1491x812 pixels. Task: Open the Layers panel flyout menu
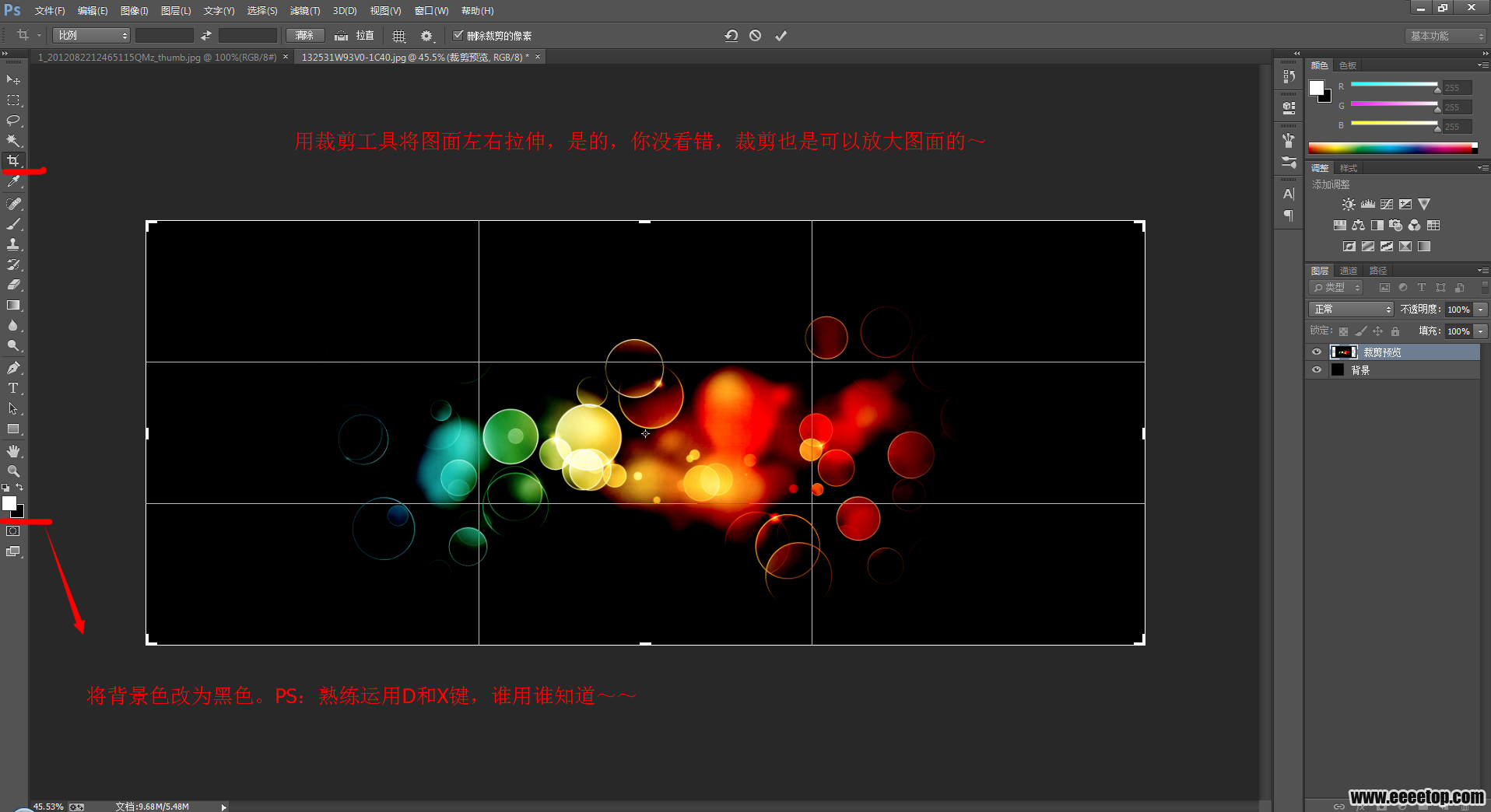pos(1483,271)
